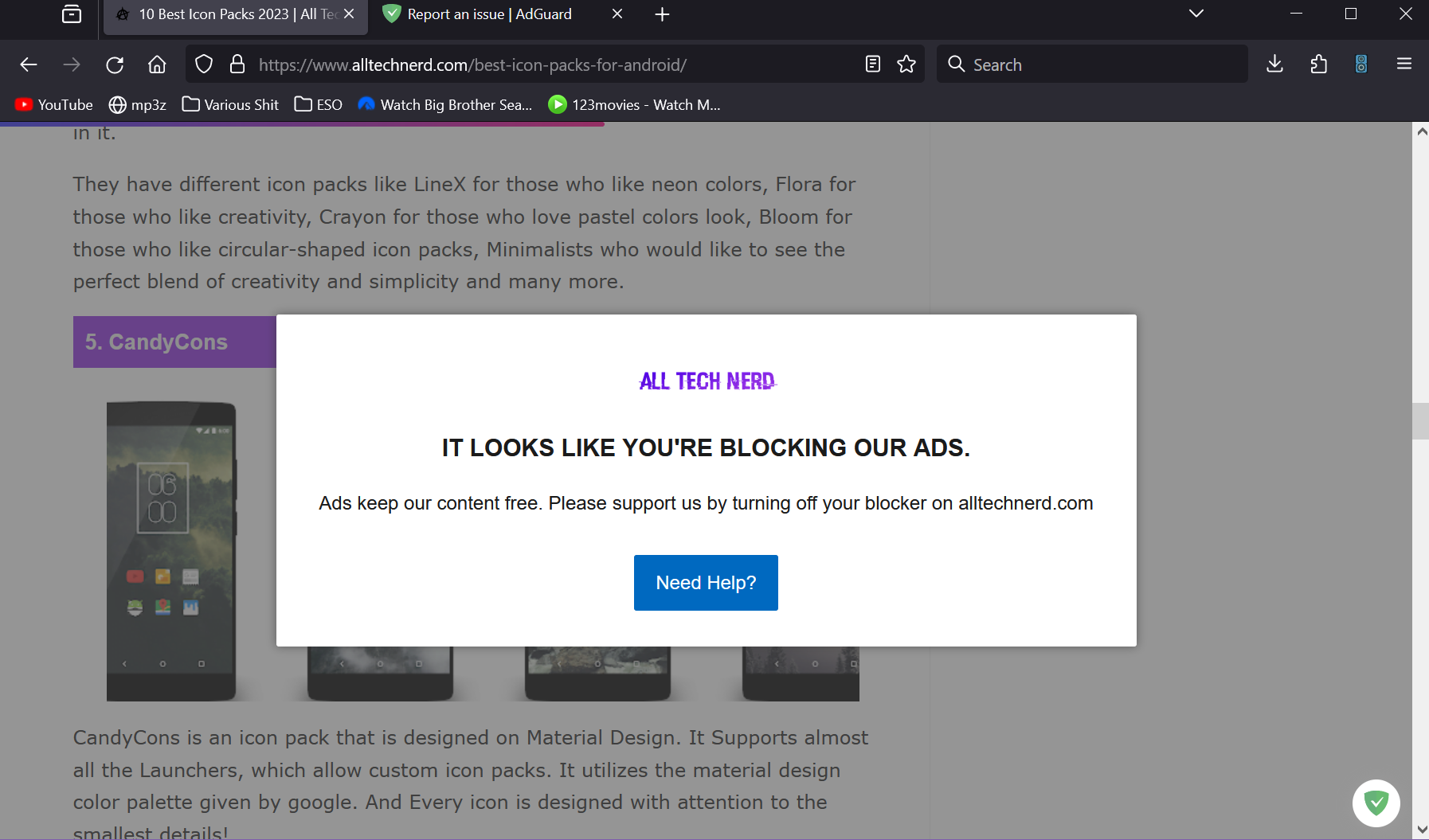This screenshot has height=840, width=1429.
Task: Open the Firefox application menu
Action: coord(1404,64)
